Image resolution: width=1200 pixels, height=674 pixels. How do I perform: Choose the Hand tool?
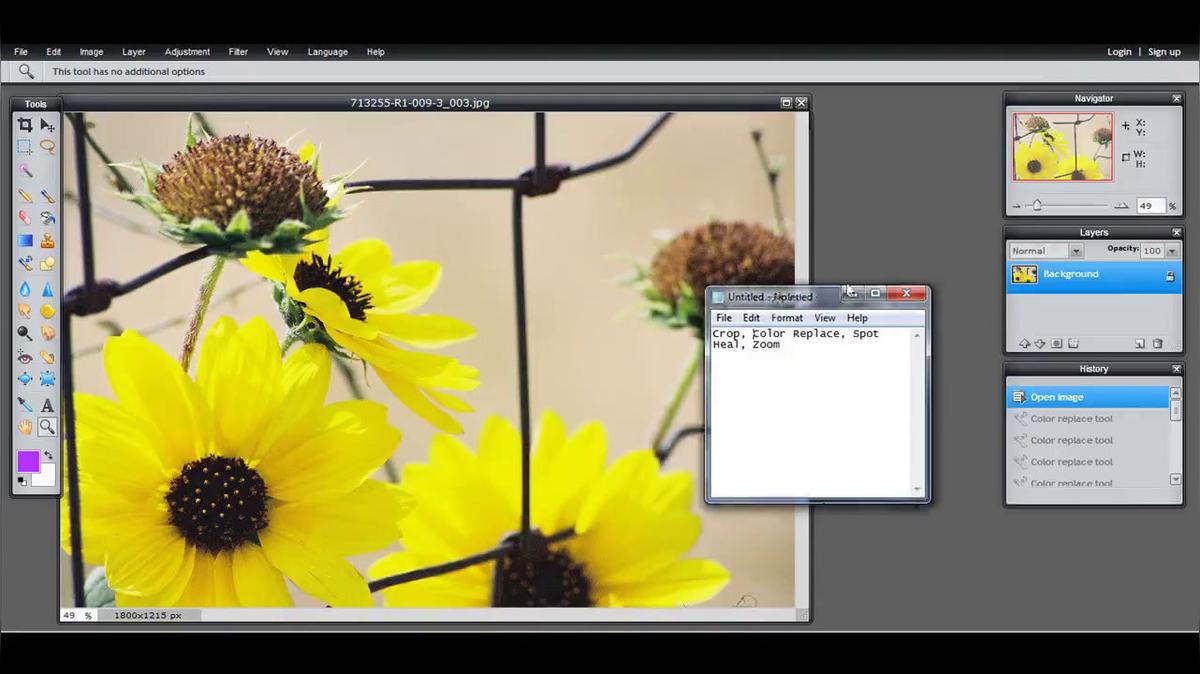click(25, 427)
